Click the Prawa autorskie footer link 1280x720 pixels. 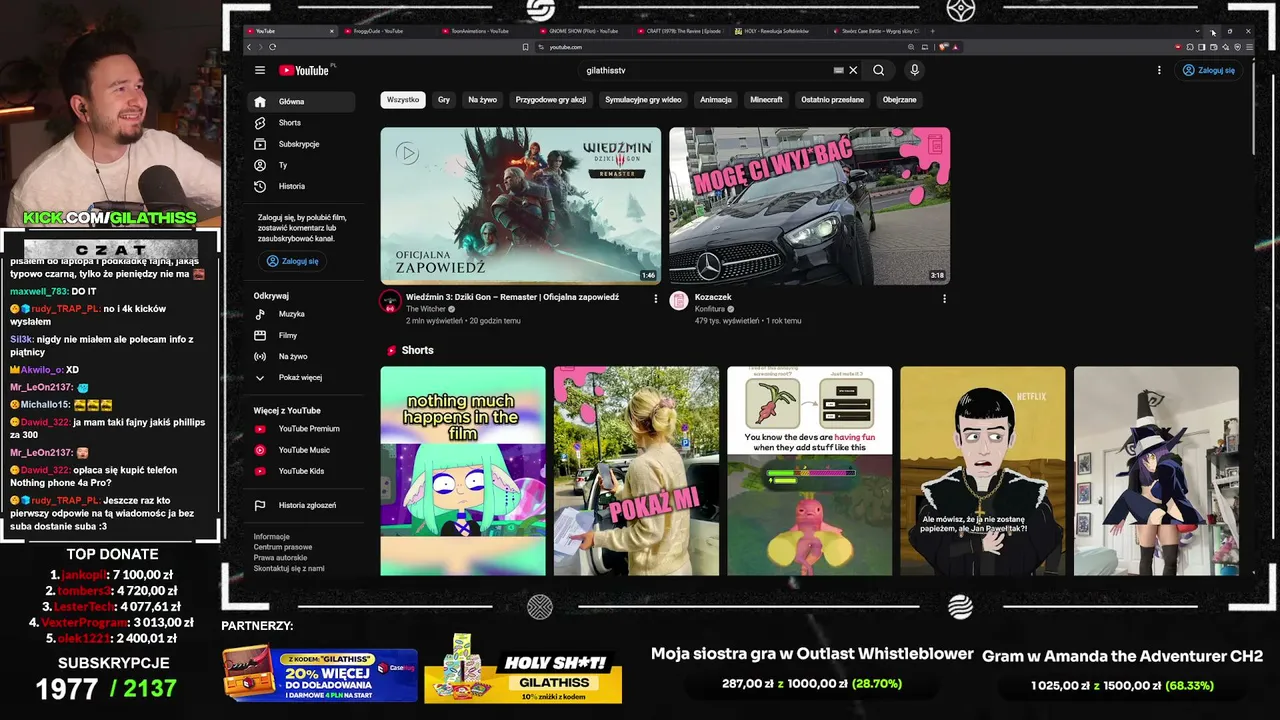[x=280, y=558]
